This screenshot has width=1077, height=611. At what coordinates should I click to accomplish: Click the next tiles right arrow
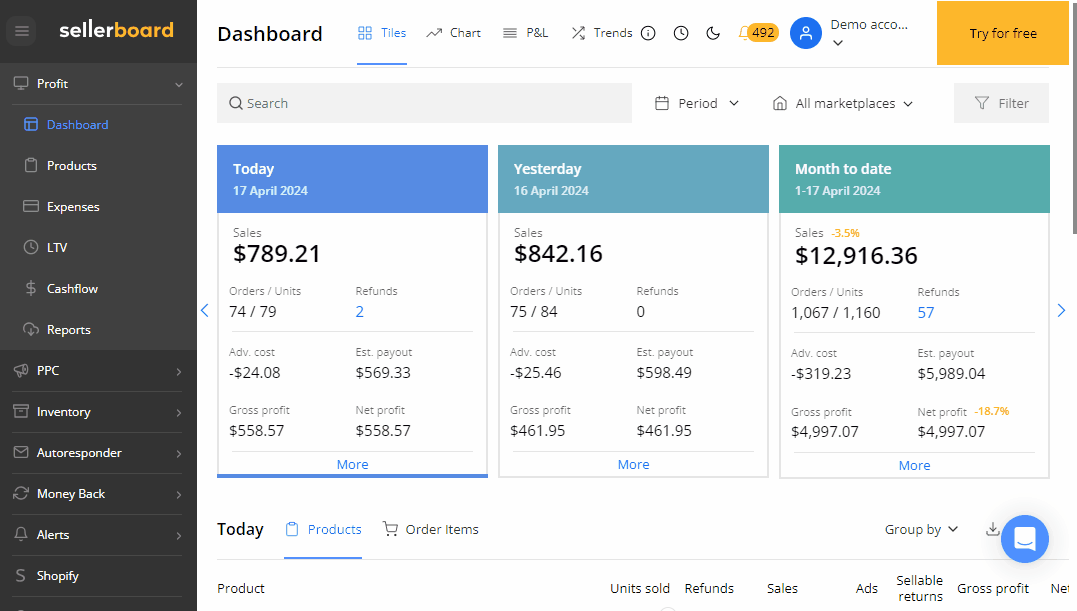[1061, 310]
